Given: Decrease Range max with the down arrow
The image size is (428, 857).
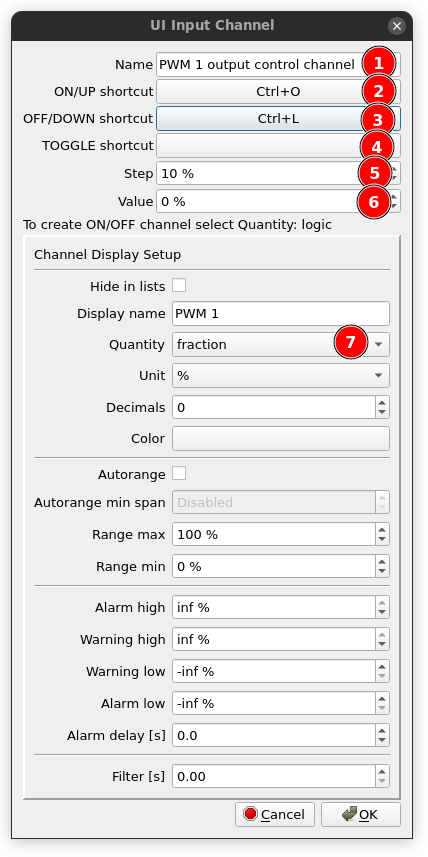Looking at the screenshot, I should (x=382, y=540).
